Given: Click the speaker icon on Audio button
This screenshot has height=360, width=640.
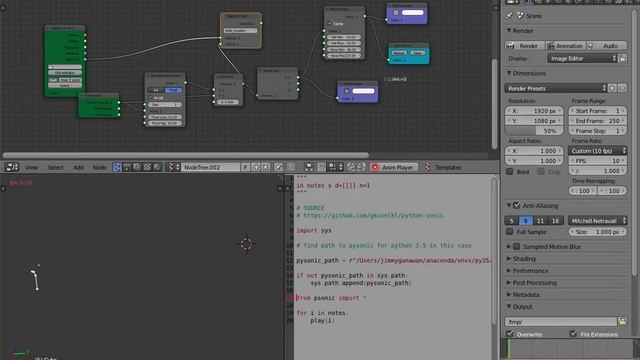Looking at the screenshot, I should point(591,46).
